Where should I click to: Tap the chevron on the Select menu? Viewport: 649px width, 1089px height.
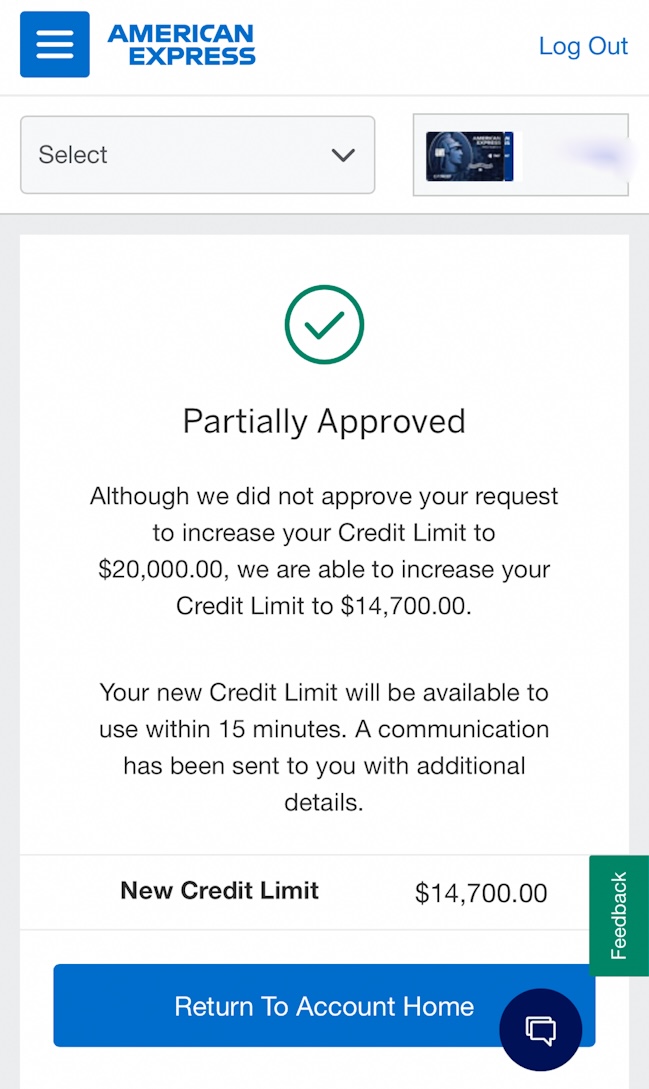(343, 155)
